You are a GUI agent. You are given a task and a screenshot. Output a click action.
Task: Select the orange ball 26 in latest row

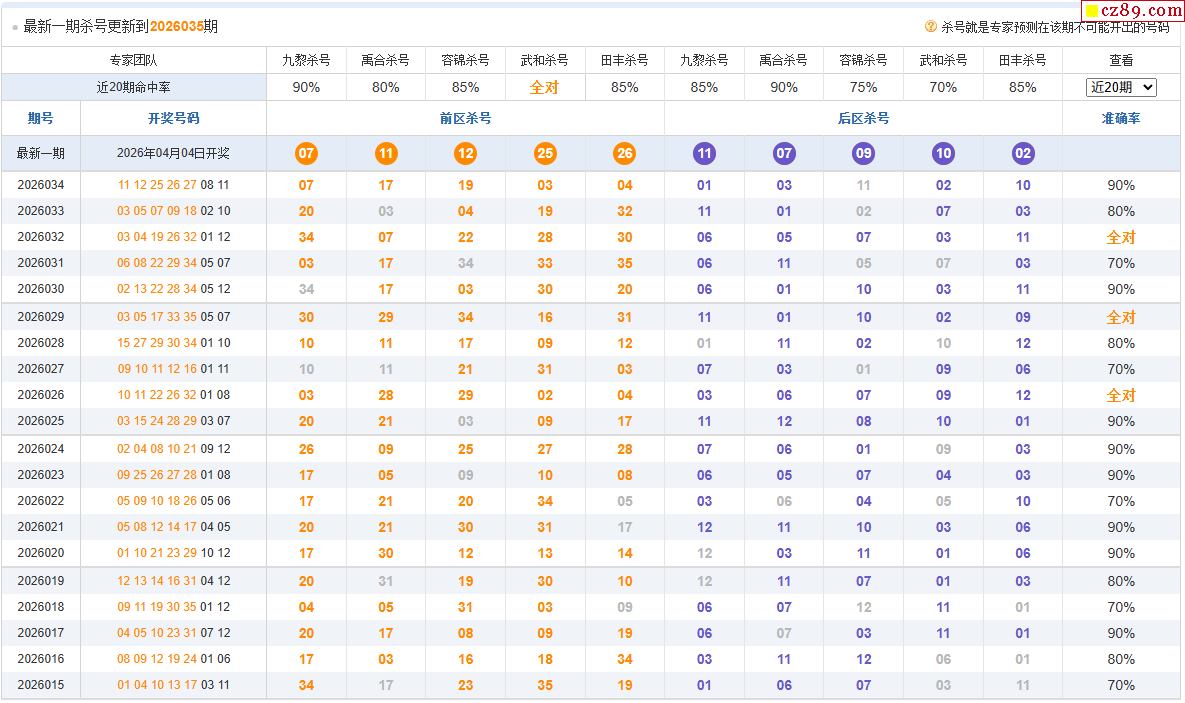(x=625, y=154)
